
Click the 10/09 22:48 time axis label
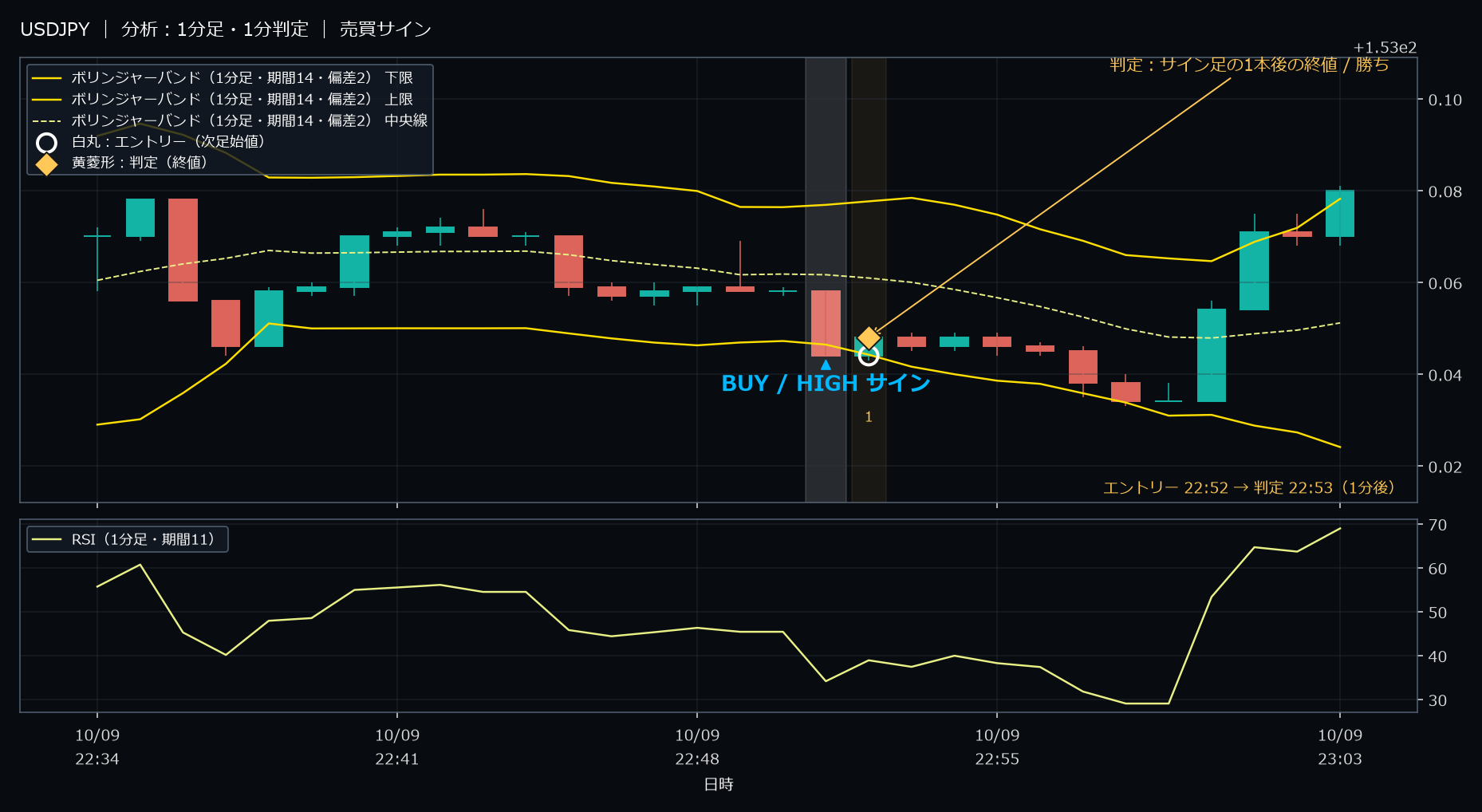pyautogui.click(x=697, y=747)
